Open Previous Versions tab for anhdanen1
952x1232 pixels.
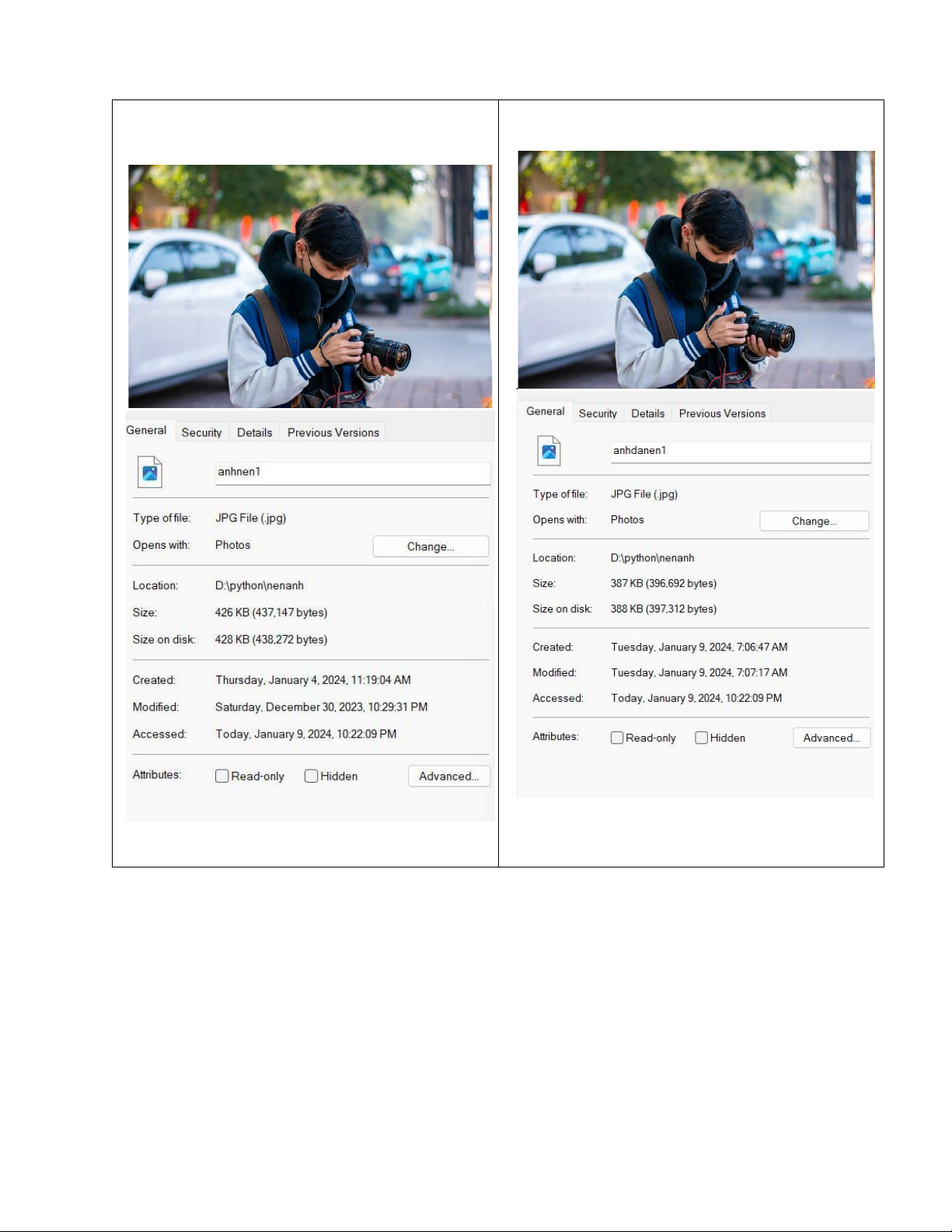coord(722,414)
